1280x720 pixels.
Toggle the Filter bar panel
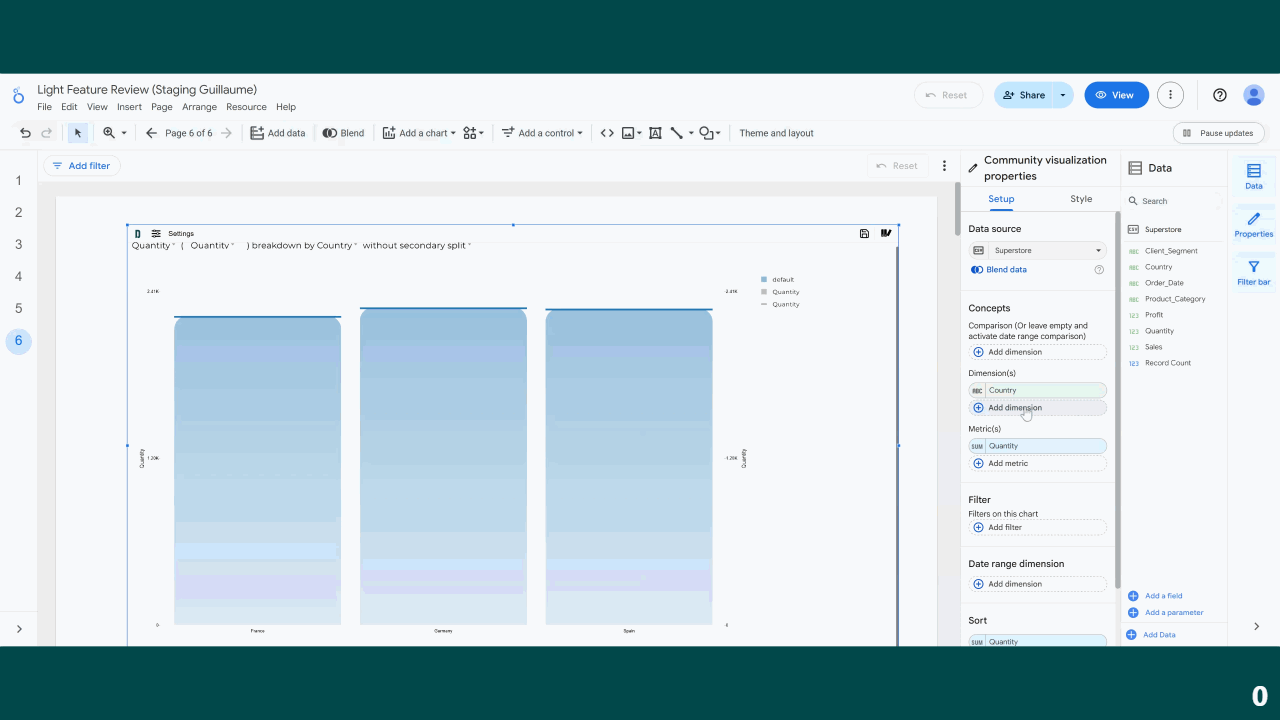[x=1253, y=272]
